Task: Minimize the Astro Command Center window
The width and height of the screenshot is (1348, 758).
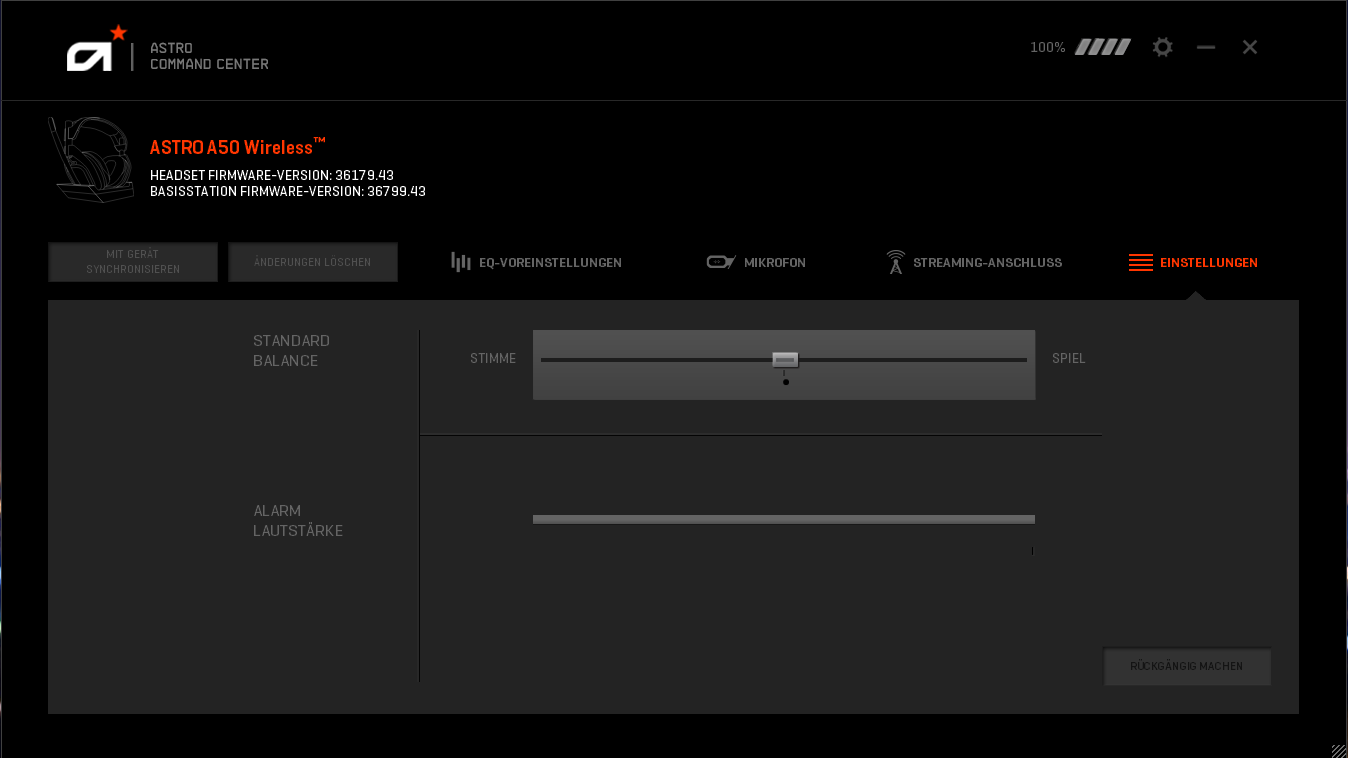Action: coord(1206,47)
